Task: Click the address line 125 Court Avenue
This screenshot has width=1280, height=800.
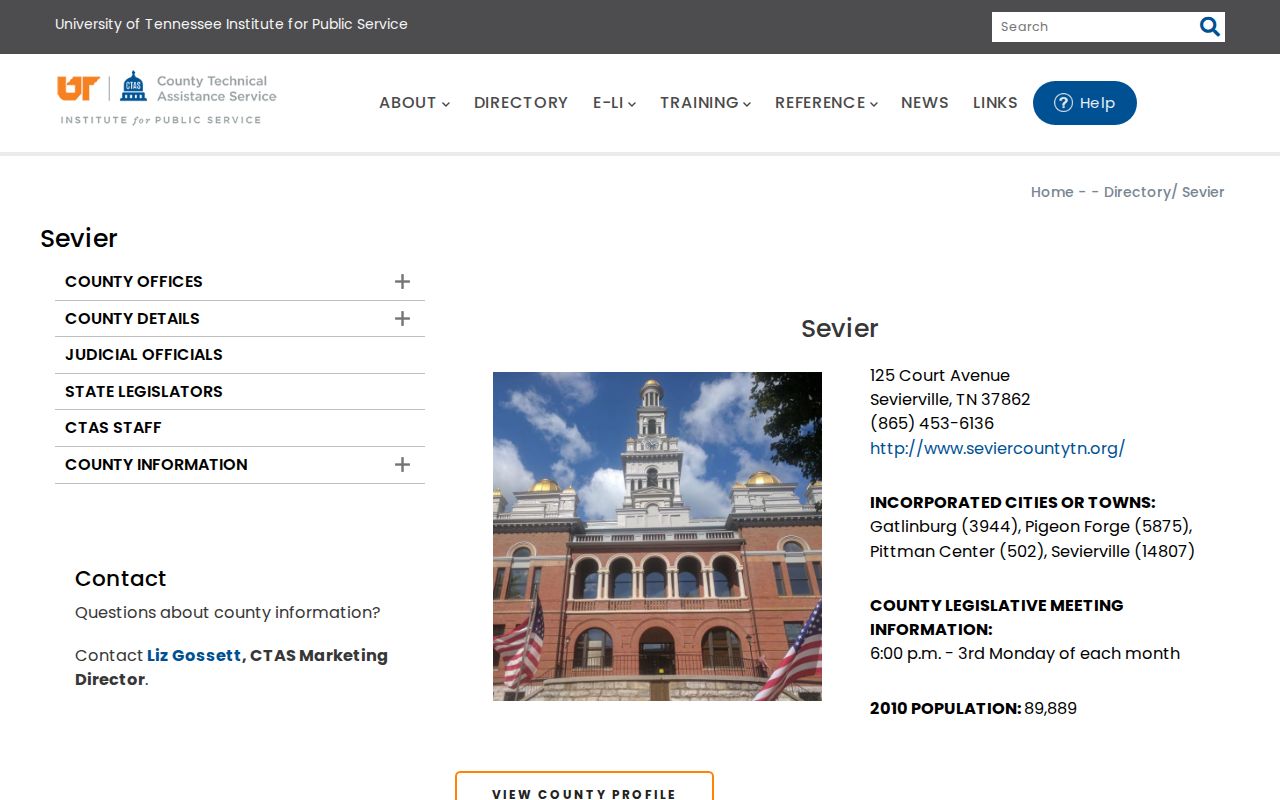Action: (940, 376)
